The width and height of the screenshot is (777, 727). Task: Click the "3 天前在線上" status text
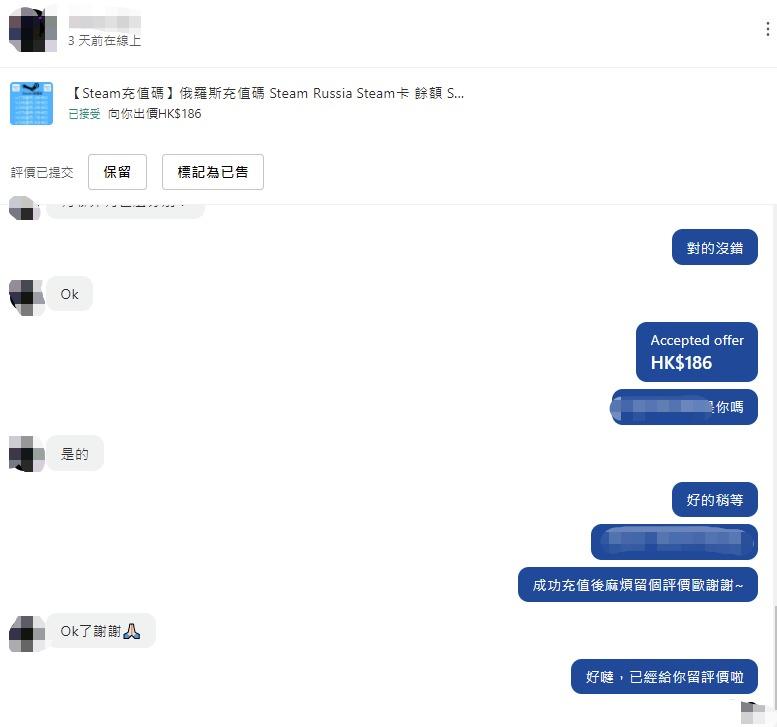[x=104, y=41]
